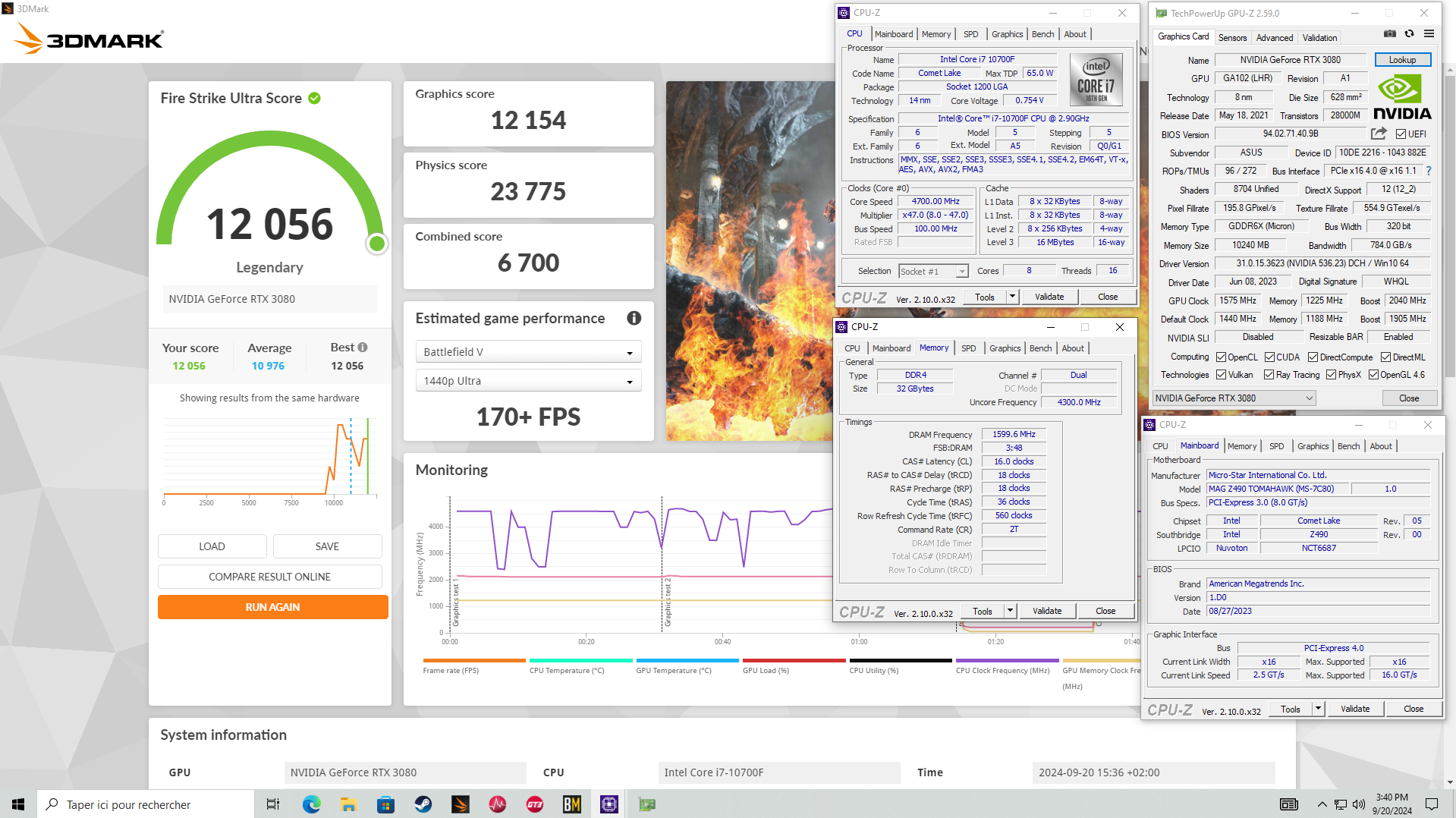Open the 1440p Ultra resolution dropdown
This screenshot has height=818, width=1456.
point(528,381)
